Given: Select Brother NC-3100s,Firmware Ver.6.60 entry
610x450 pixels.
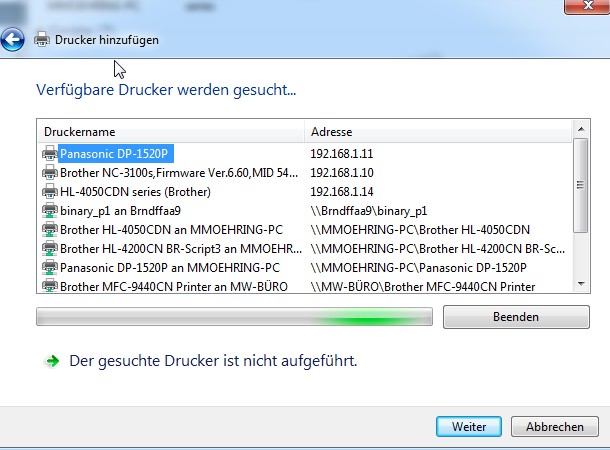Looking at the screenshot, I should (x=179, y=172).
